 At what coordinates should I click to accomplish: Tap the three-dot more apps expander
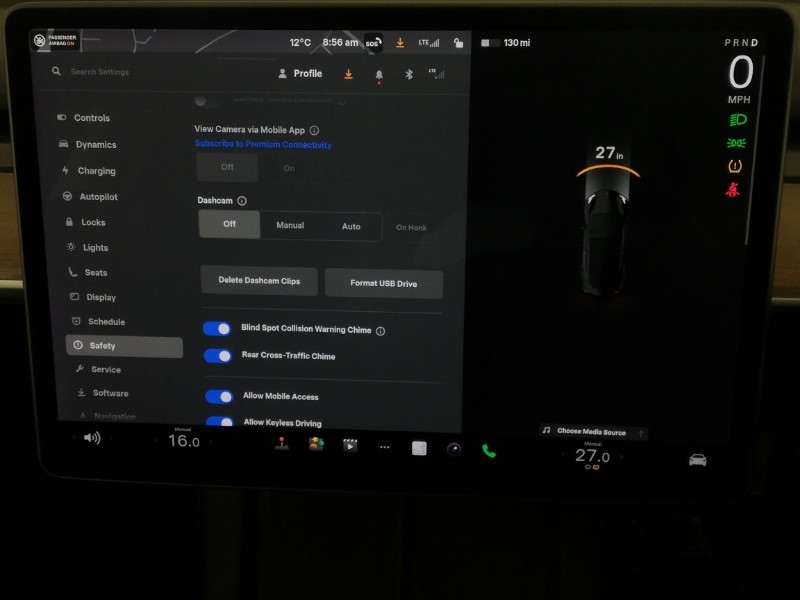pyautogui.click(x=384, y=447)
